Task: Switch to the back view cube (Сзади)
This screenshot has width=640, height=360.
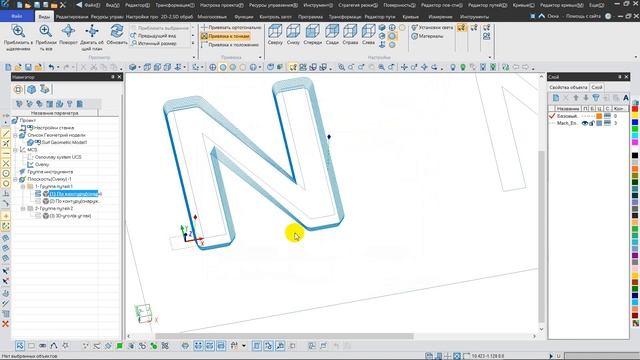Action: point(332,31)
